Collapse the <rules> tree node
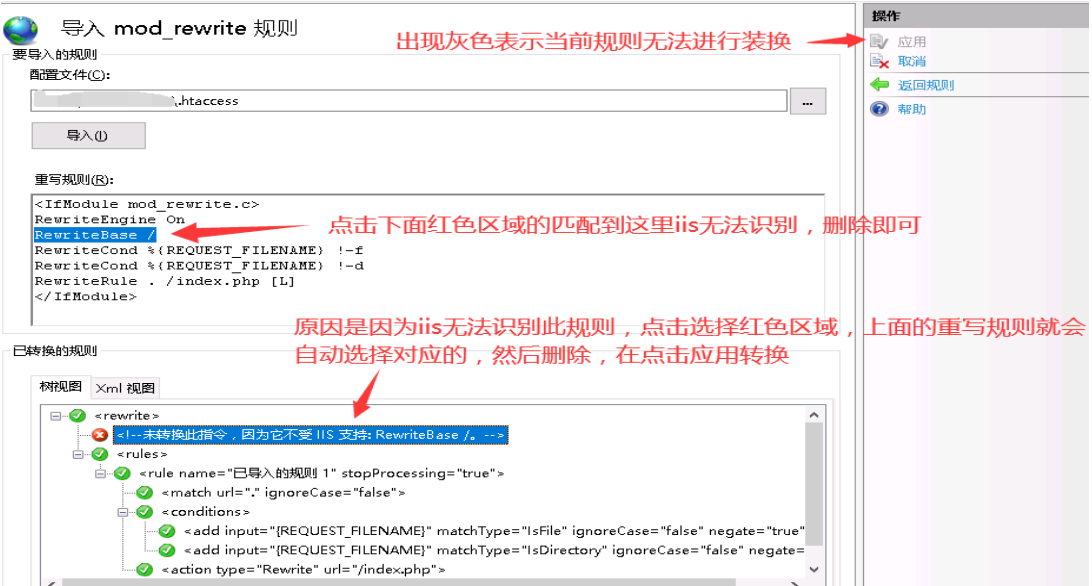Screen dimensions: 1092x586 click(x=79, y=454)
